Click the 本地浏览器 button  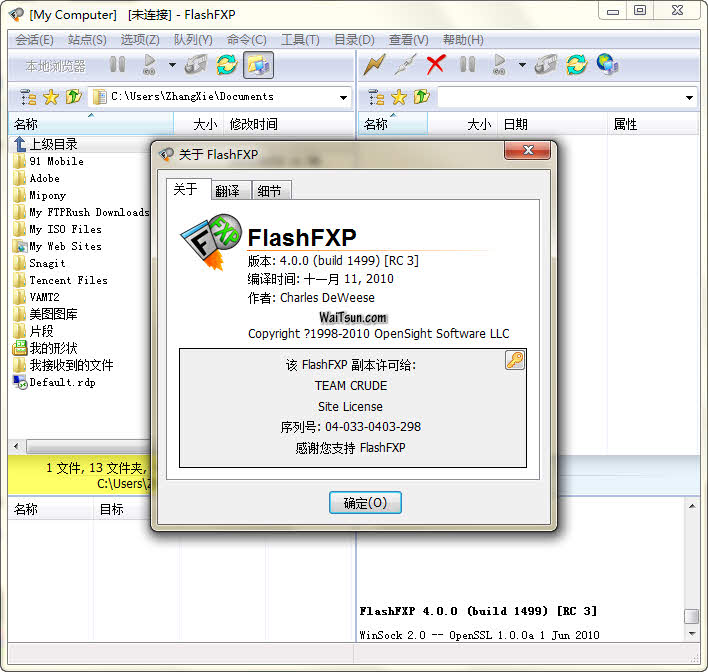point(56,66)
